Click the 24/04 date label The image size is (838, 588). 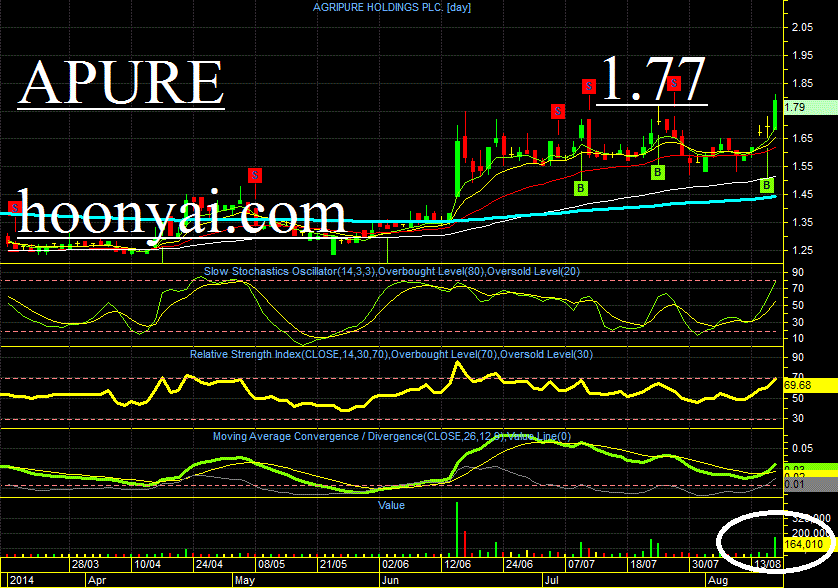pyautogui.click(x=210, y=564)
